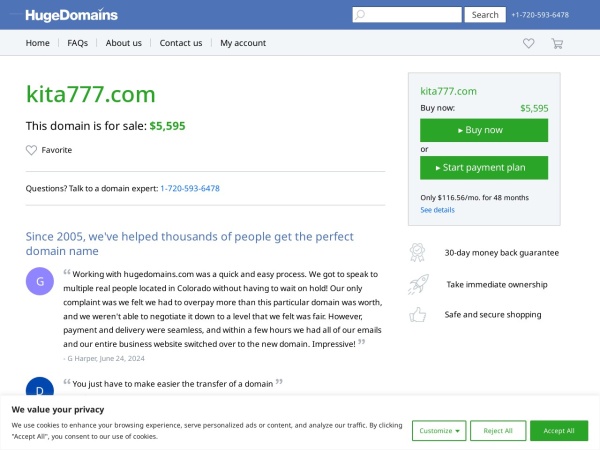The width and height of the screenshot is (600, 450).
Task: Click the Start payment plan button
Action: [484, 168]
